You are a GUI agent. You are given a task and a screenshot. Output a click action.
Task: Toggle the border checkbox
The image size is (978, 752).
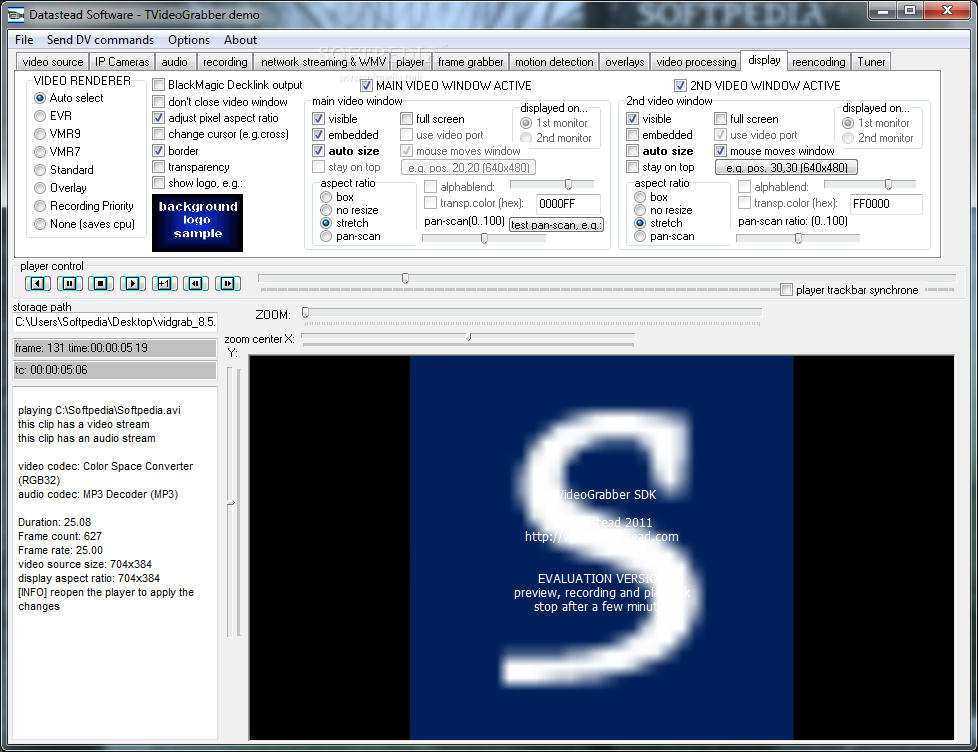158,151
